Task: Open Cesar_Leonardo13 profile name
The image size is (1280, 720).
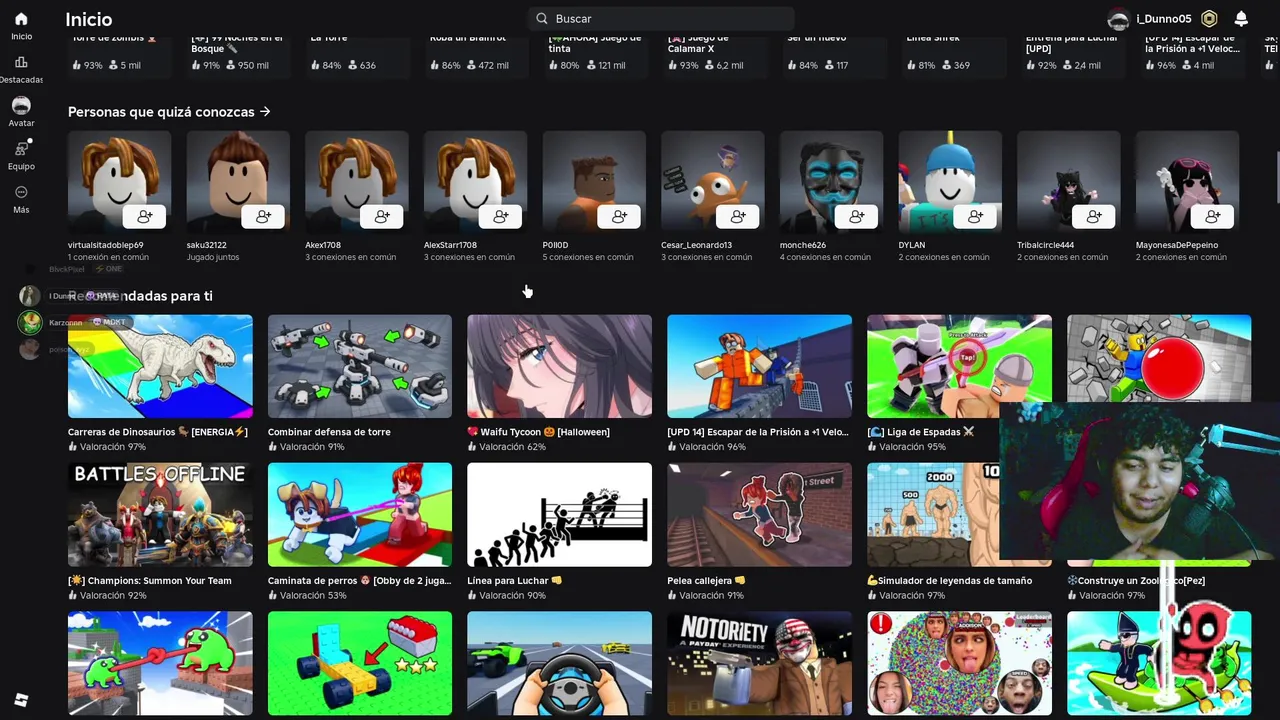Action: 696,245
